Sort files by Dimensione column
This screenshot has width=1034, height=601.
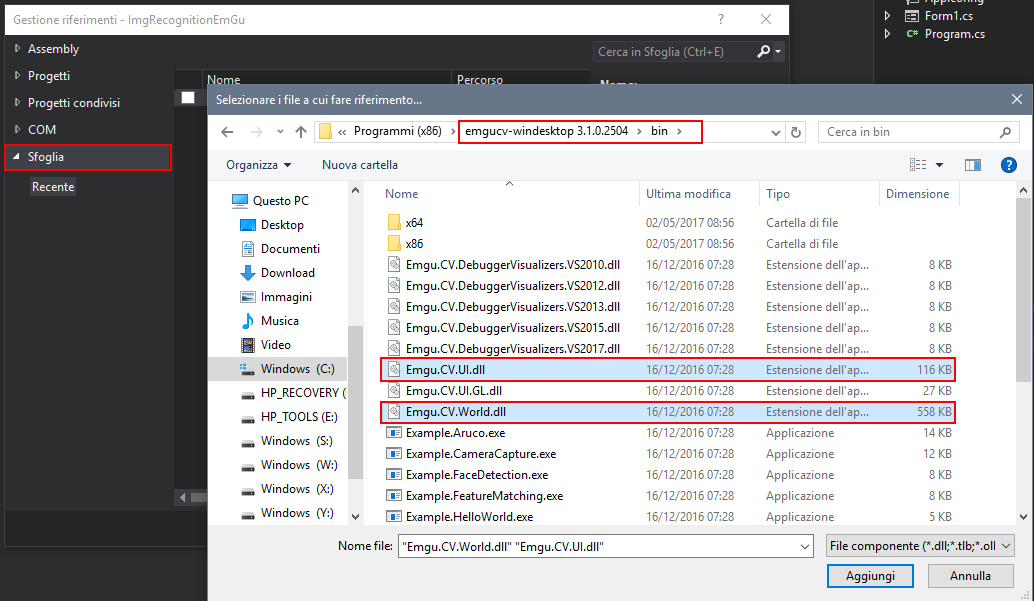point(919,194)
